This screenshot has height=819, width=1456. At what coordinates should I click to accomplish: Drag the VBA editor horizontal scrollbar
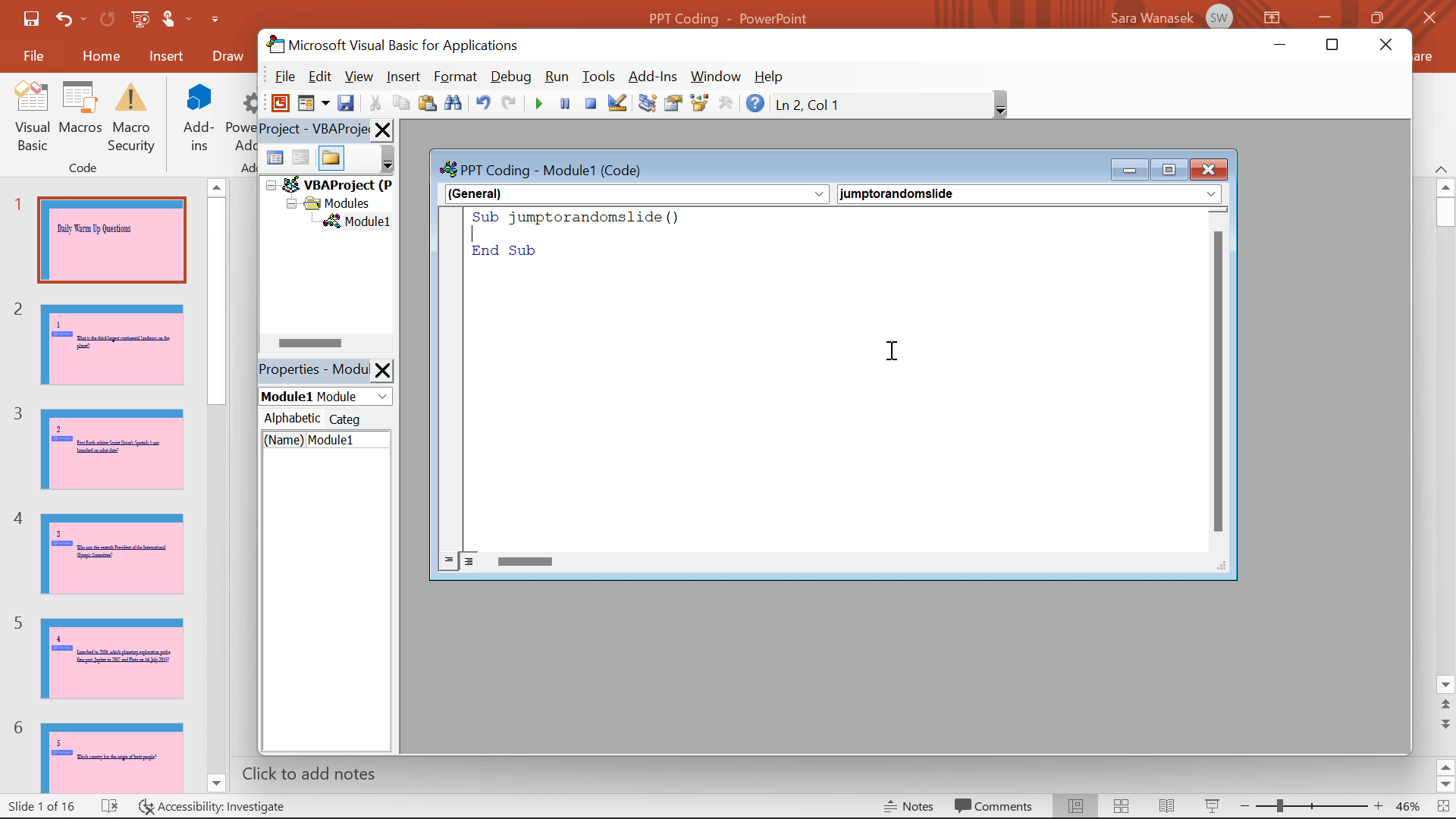click(x=524, y=561)
